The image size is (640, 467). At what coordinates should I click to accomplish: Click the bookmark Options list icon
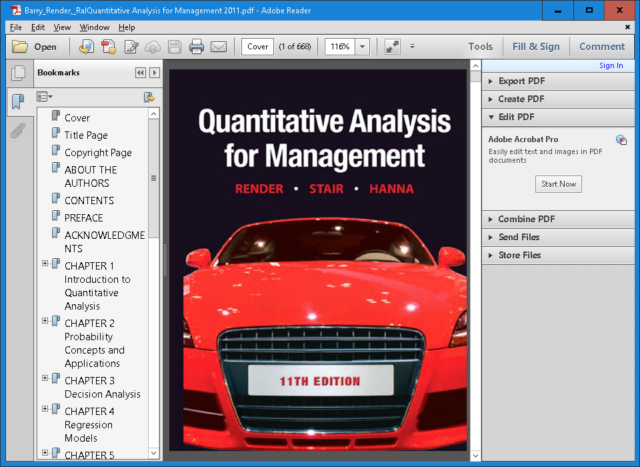[x=44, y=97]
